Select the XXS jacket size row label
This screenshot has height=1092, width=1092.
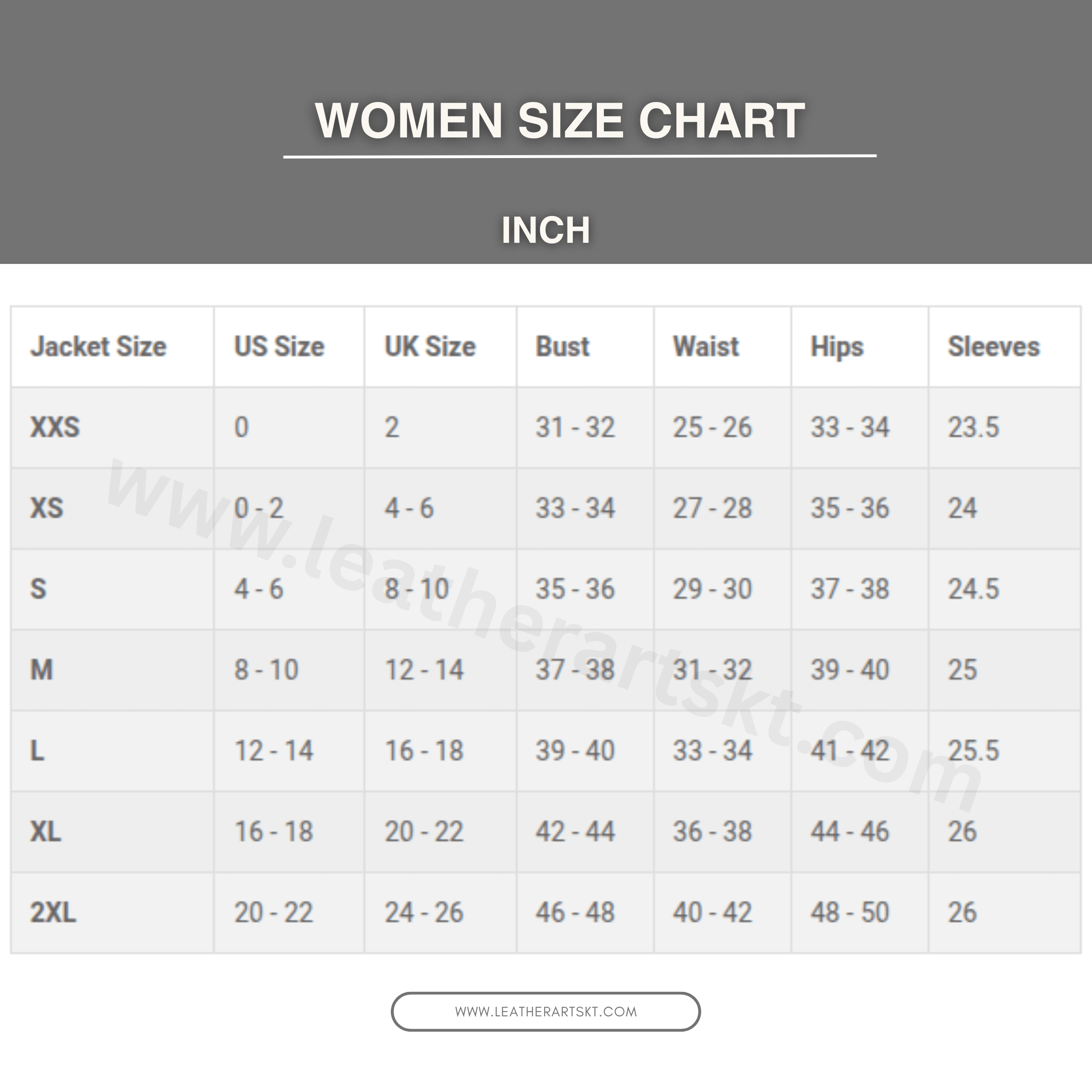pos(55,427)
